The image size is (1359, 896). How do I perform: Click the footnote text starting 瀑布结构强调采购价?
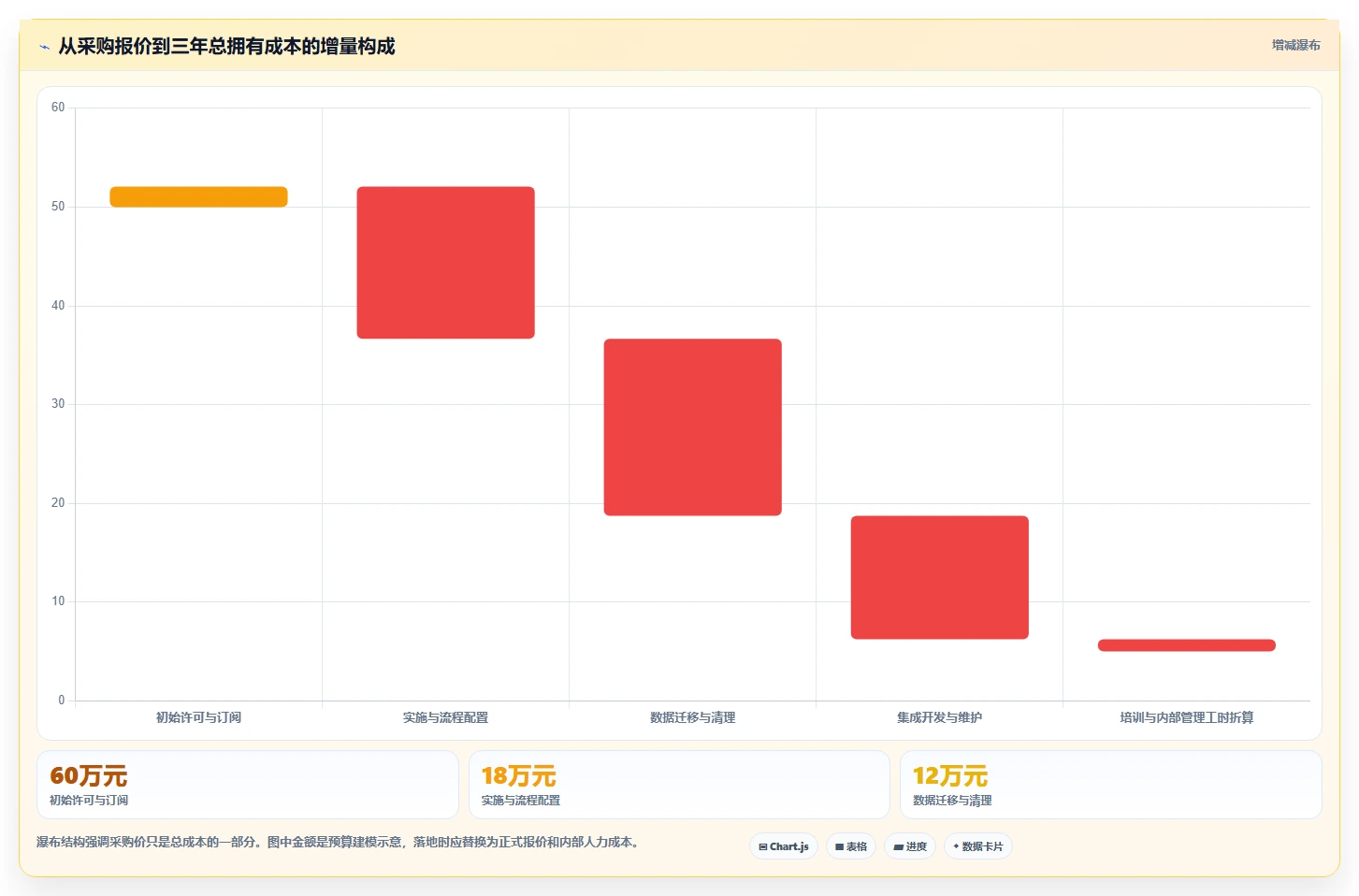tap(340, 842)
